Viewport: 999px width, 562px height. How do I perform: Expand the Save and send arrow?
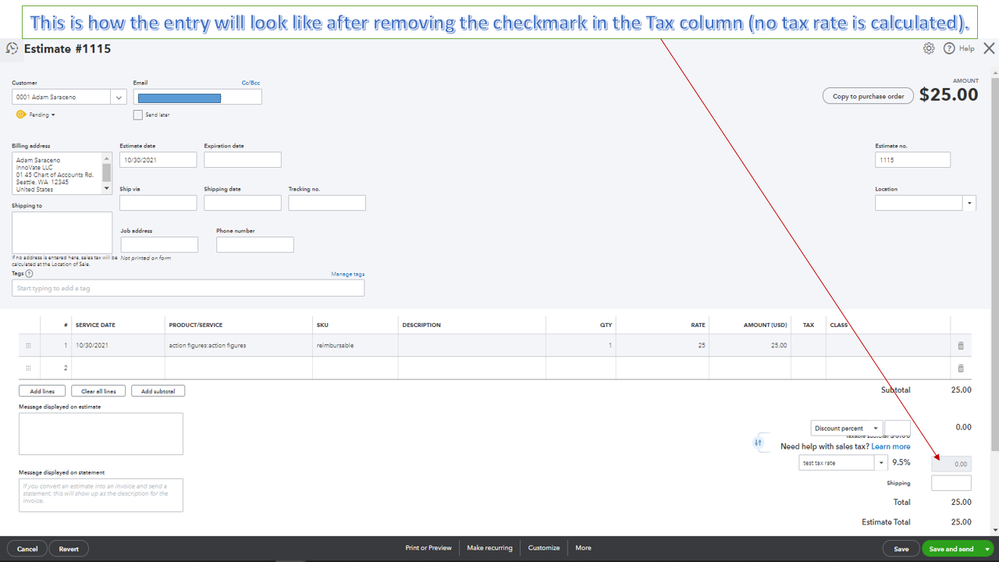click(x=988, y=549)
